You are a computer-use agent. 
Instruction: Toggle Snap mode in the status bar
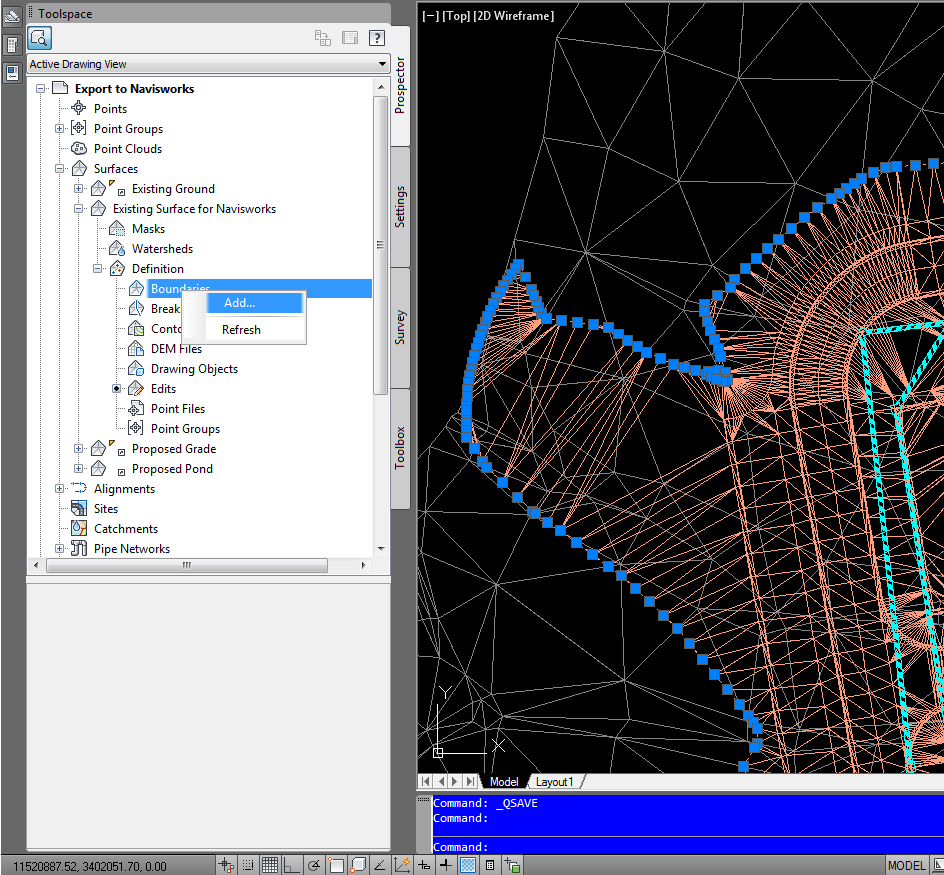click(x=247, y=865)
